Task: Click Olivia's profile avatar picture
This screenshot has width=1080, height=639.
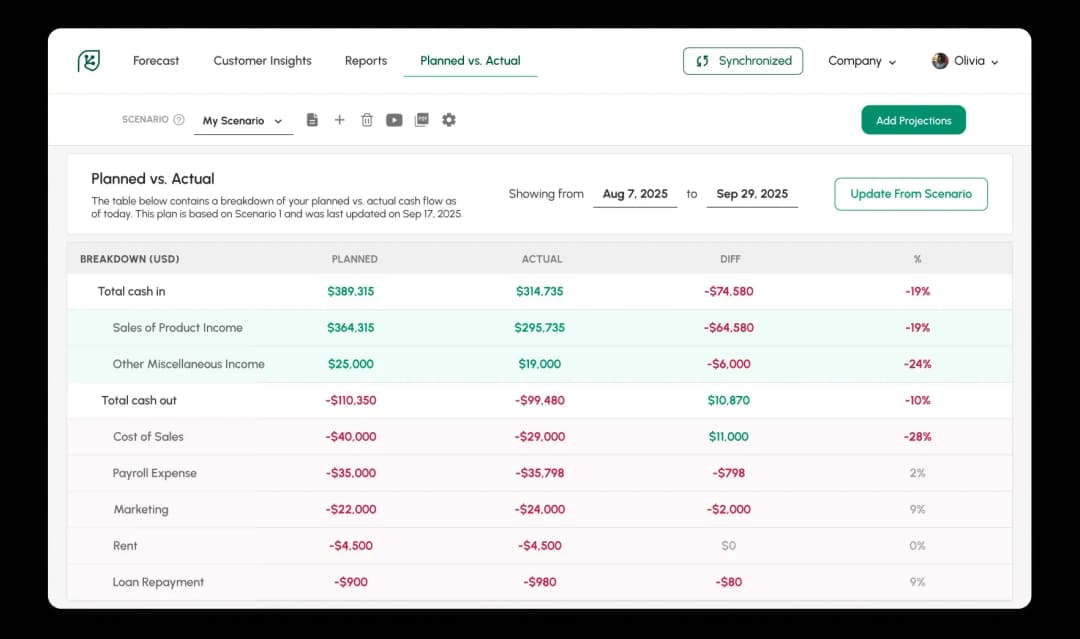Action: (x=940, y=61)
